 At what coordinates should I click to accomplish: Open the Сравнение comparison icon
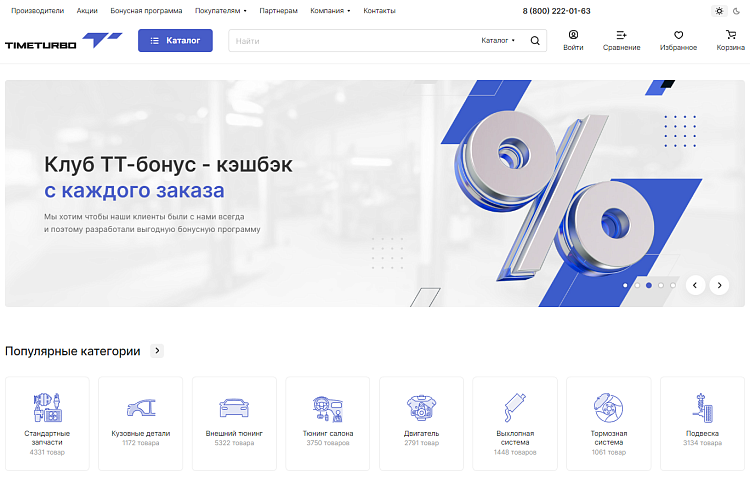(x=621, y=35)
